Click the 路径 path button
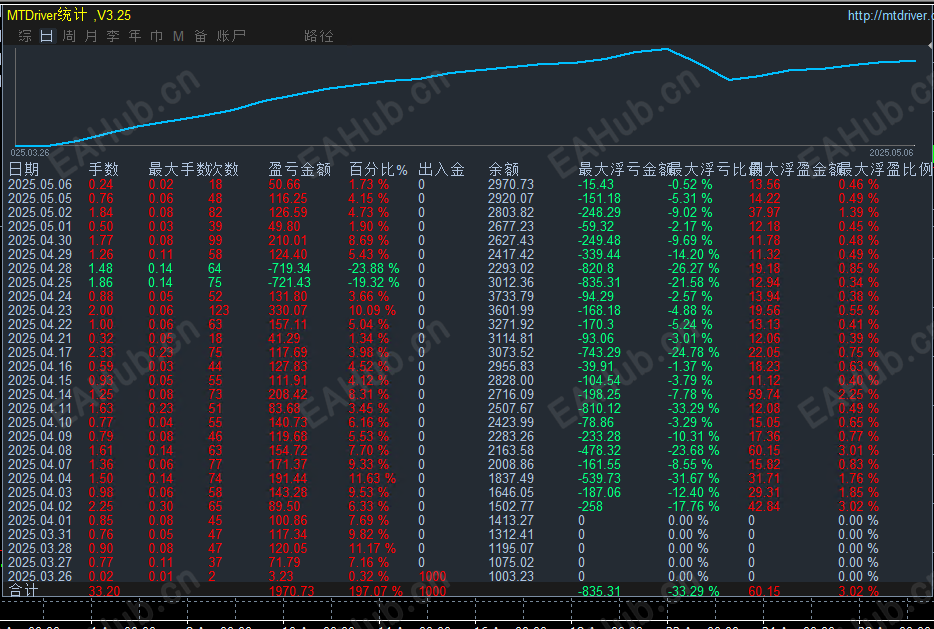 click(319, 36)
